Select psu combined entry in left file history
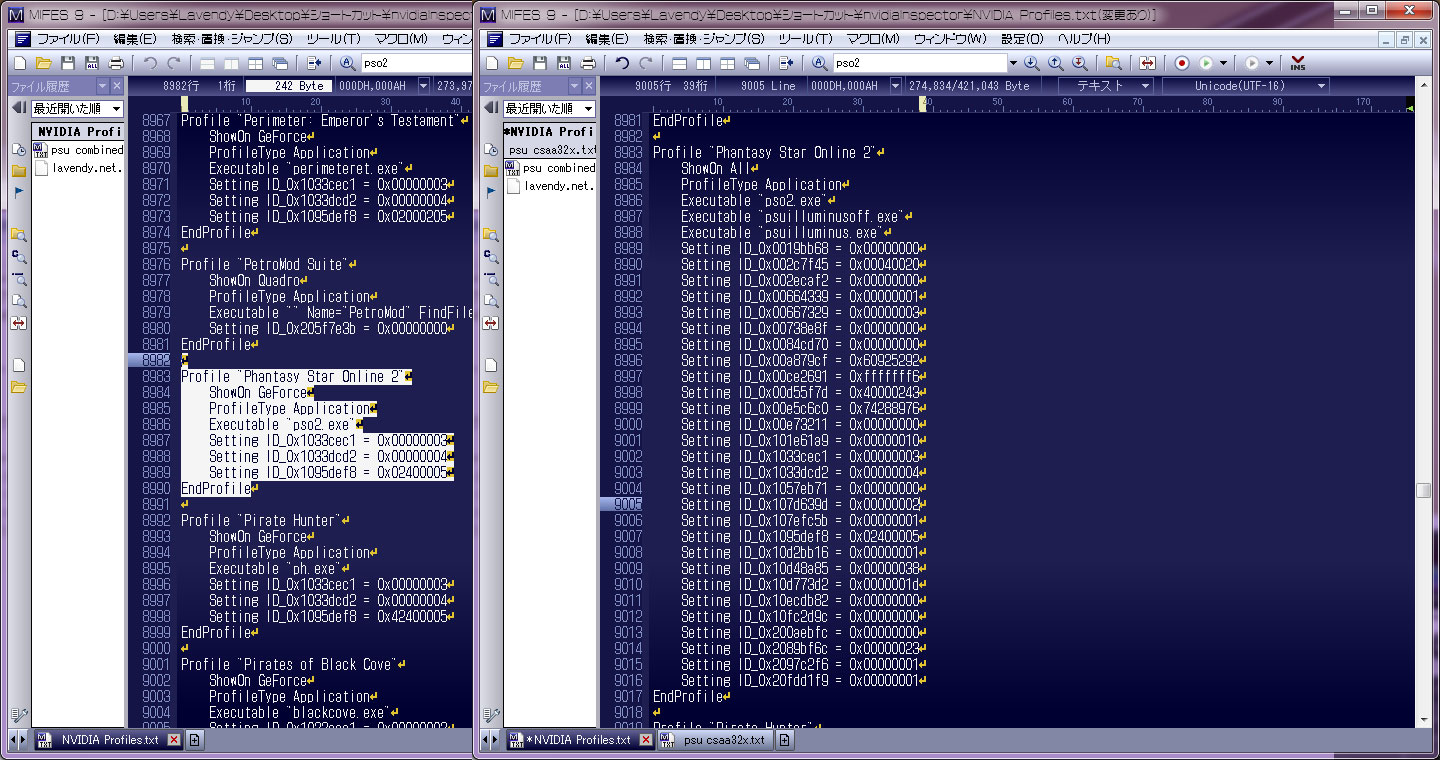This screenshot has width=1440, height=760. point(79,150)
